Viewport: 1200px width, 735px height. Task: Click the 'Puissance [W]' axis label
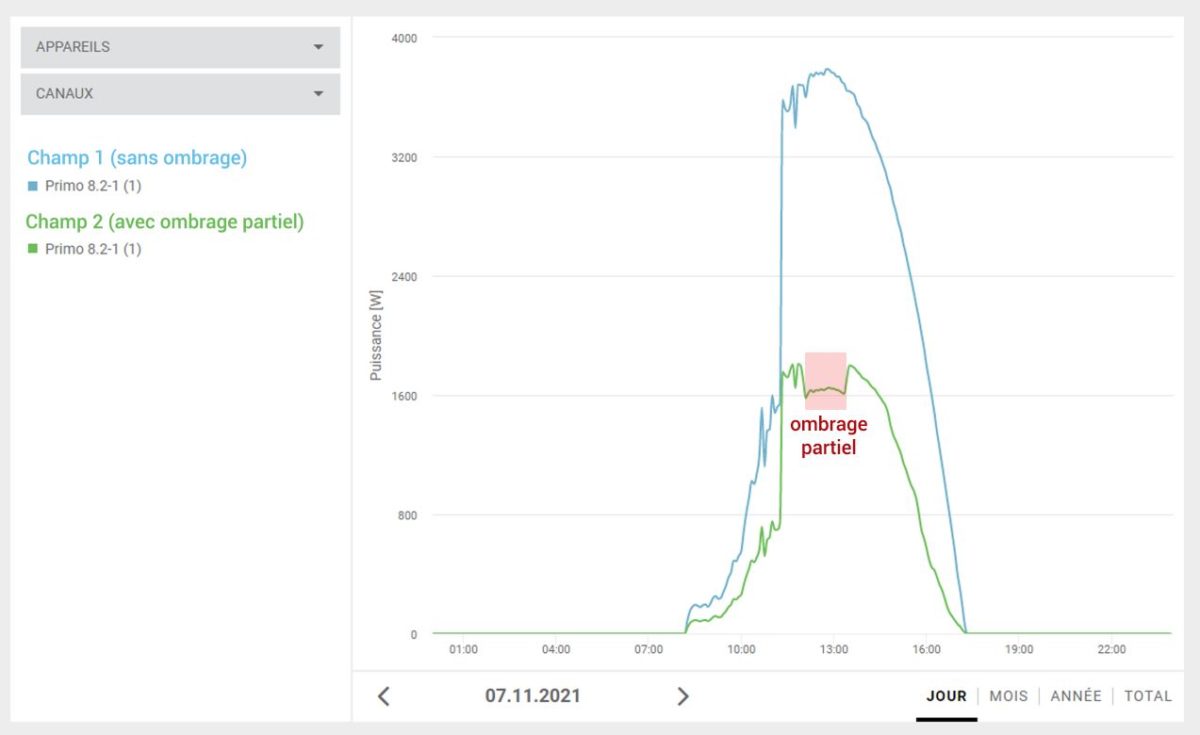(376, 336)
